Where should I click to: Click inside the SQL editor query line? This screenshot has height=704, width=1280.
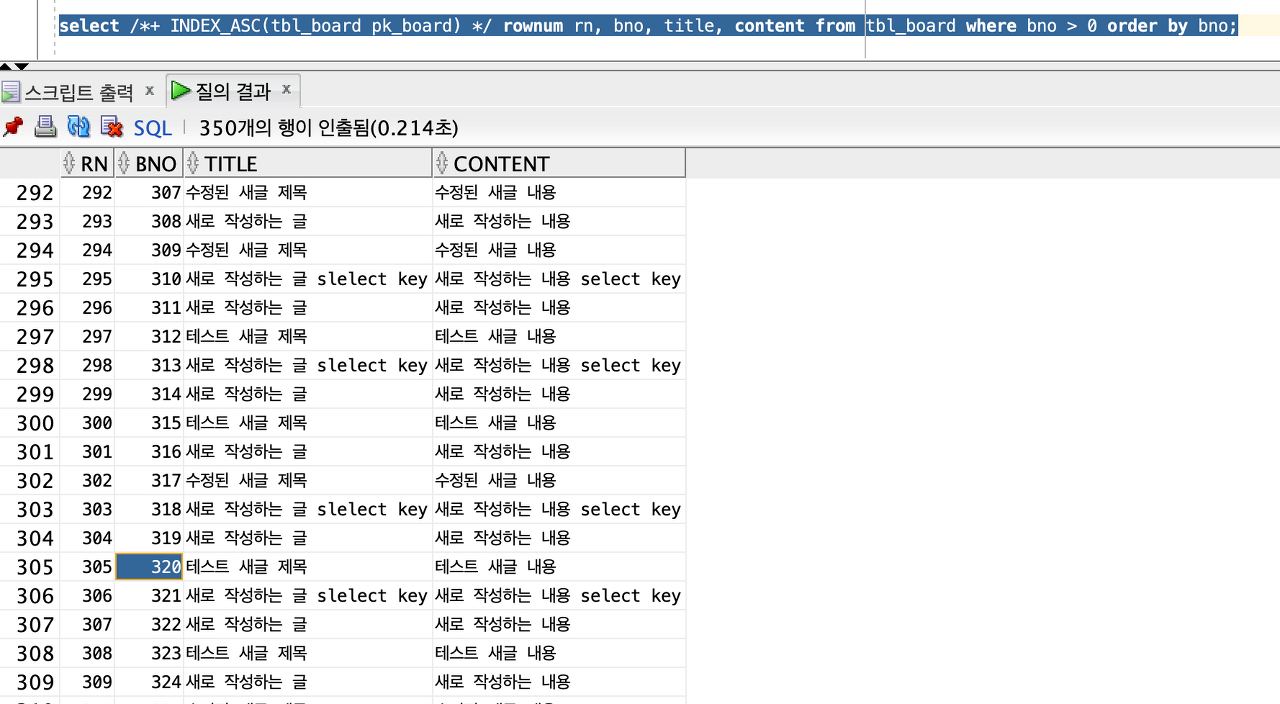pyautogui.click(x=500, y=25)
